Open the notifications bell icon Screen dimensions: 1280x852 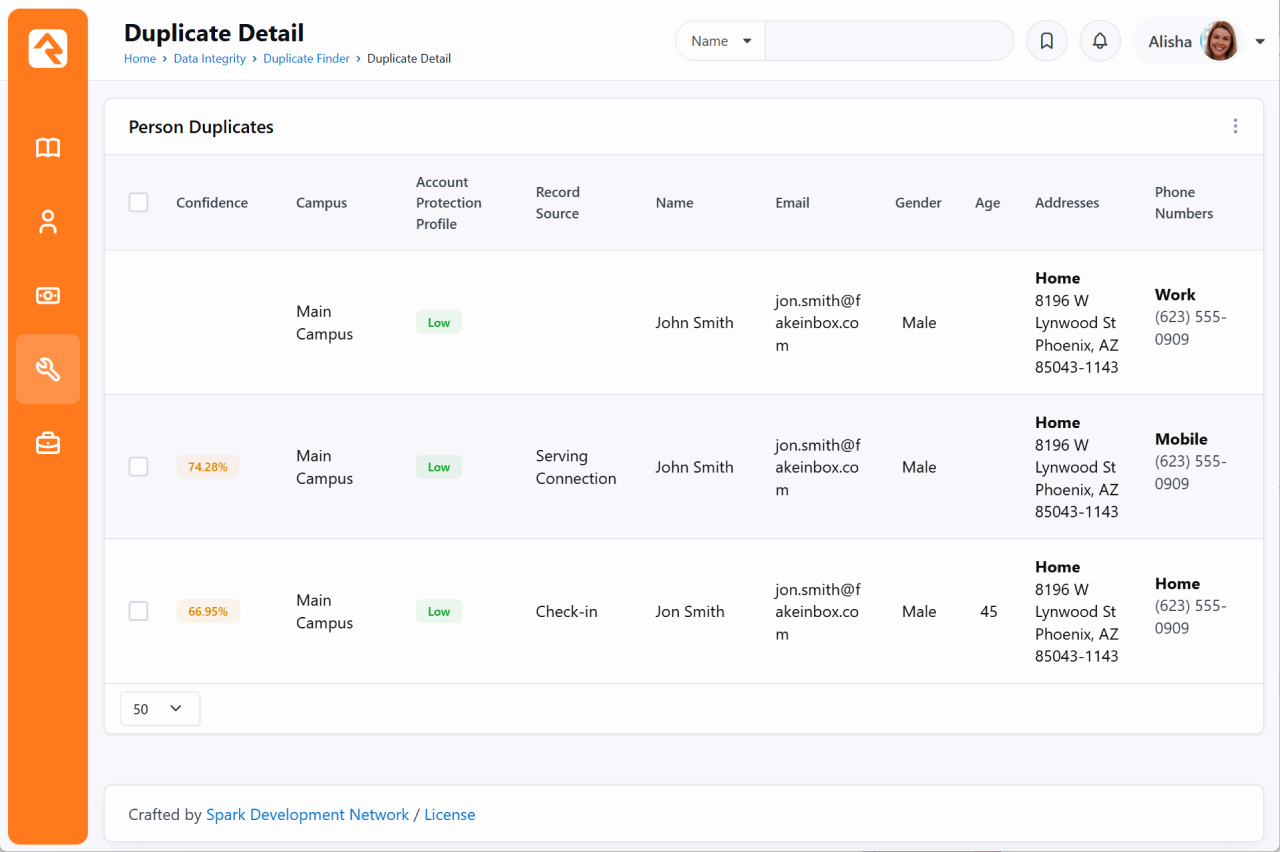(1100, 41)
